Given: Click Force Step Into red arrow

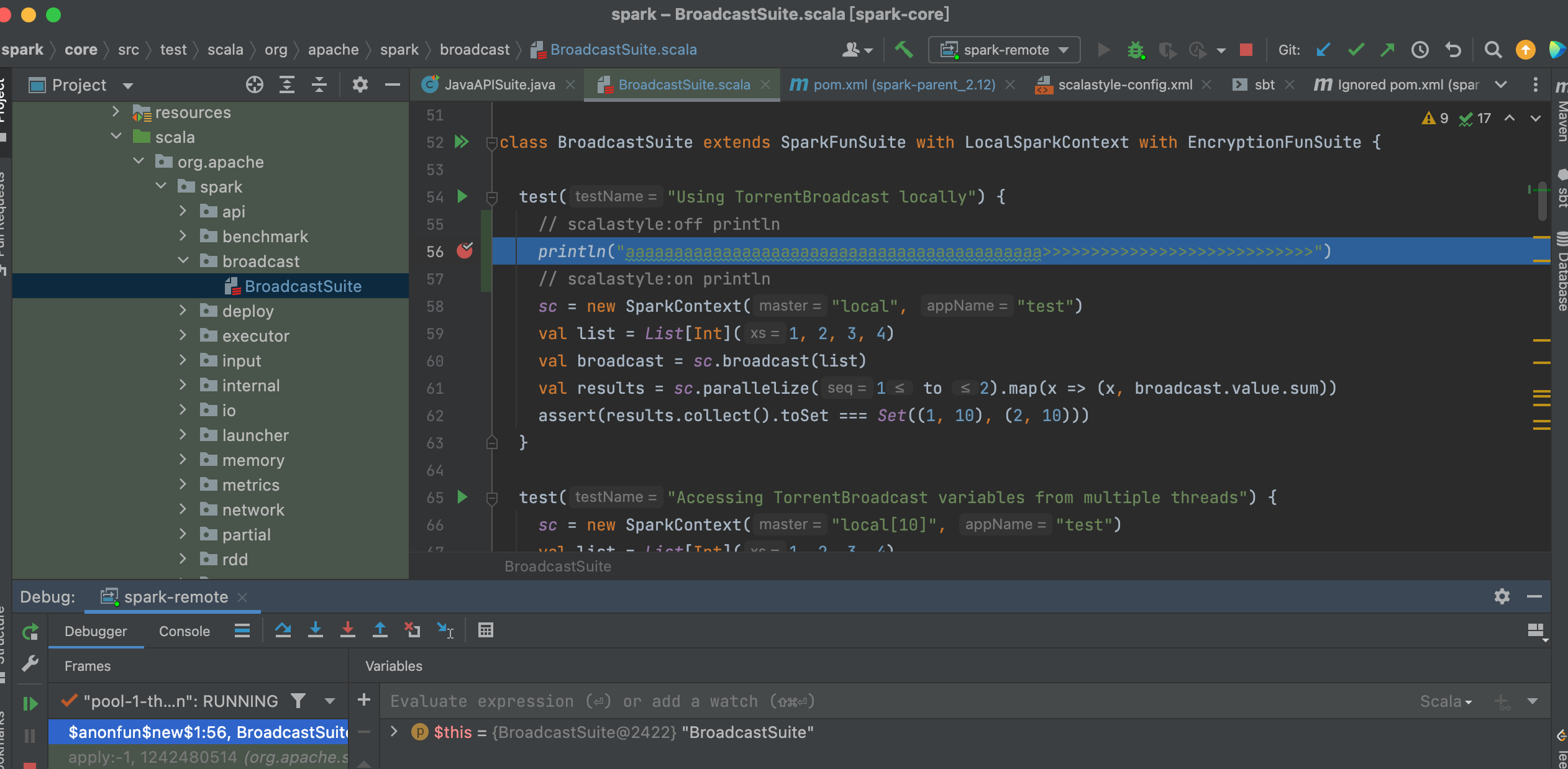Looking at the screenshot, I should coord(348,630).
